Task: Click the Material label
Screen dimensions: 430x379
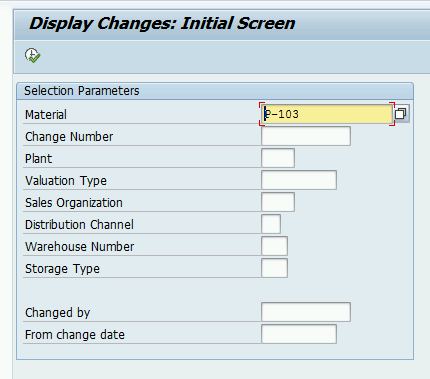Action: click(46, 115)
